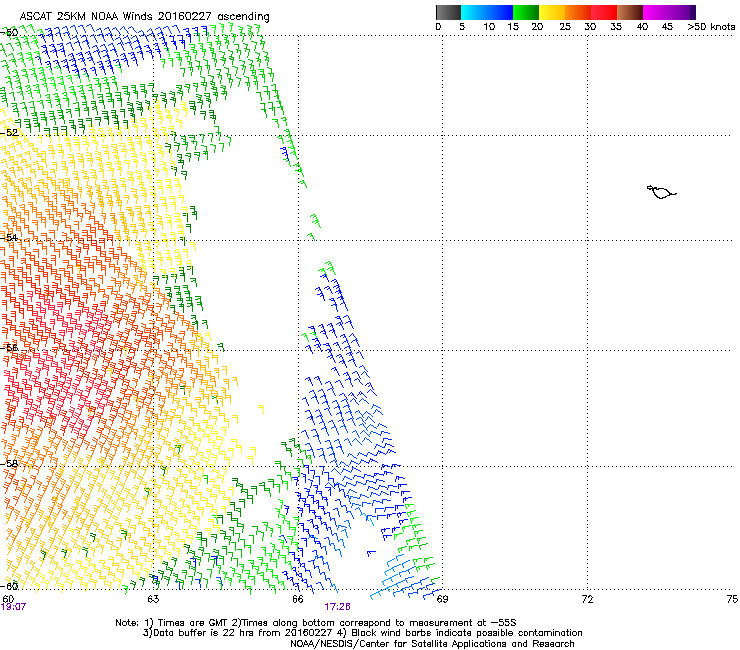This screenshot has height=650, width=740.
Task: Click the 72 longitude axis label
Action: [x=587, y=599]
